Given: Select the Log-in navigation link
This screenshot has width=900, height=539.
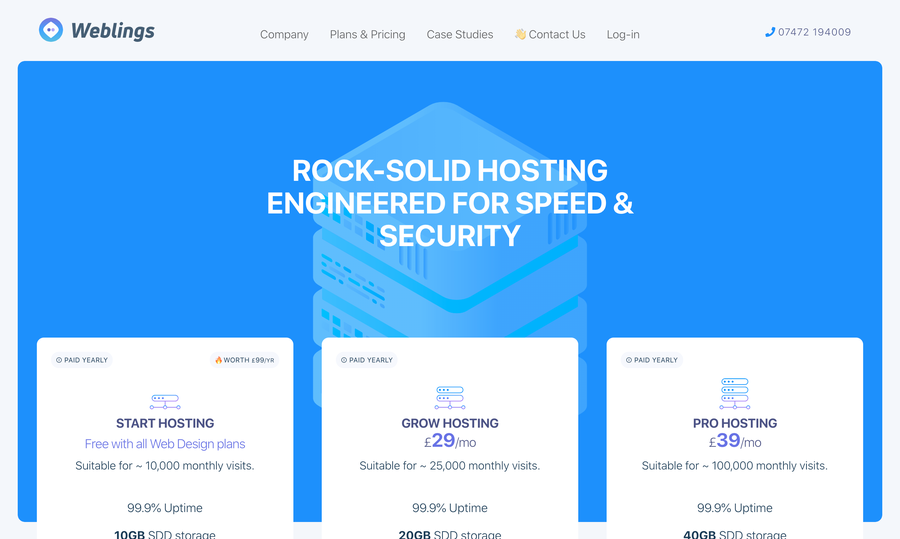Looking at the screenshot, I should click(x=623, y=34).
